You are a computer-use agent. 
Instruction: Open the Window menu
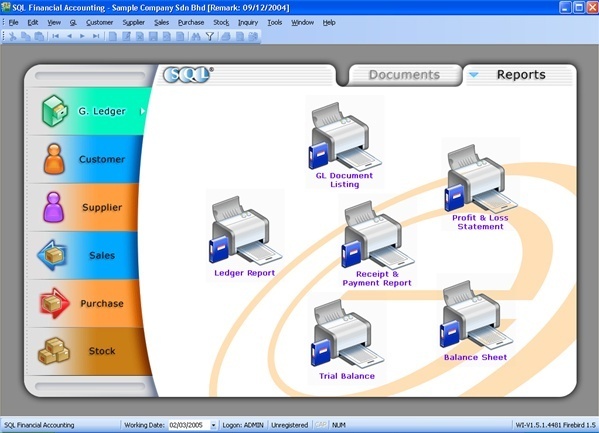303,23
